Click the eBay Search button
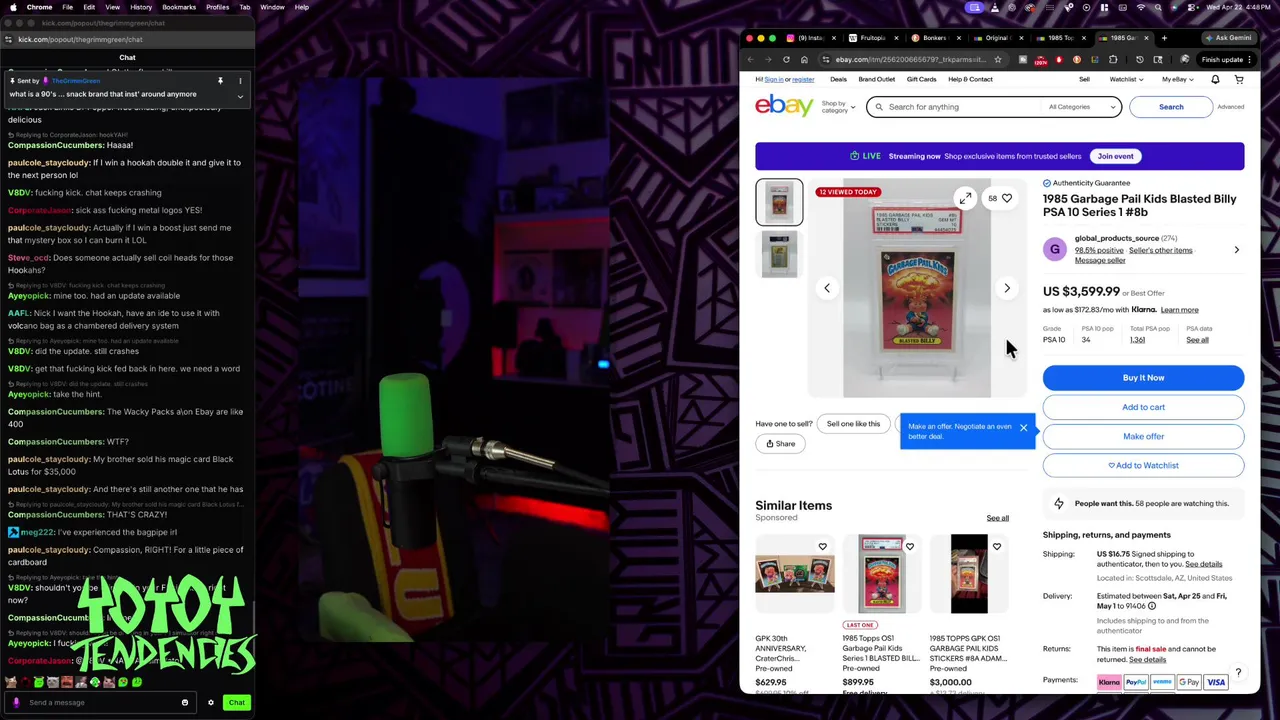1280x720 pixels. click(1171, 107)
